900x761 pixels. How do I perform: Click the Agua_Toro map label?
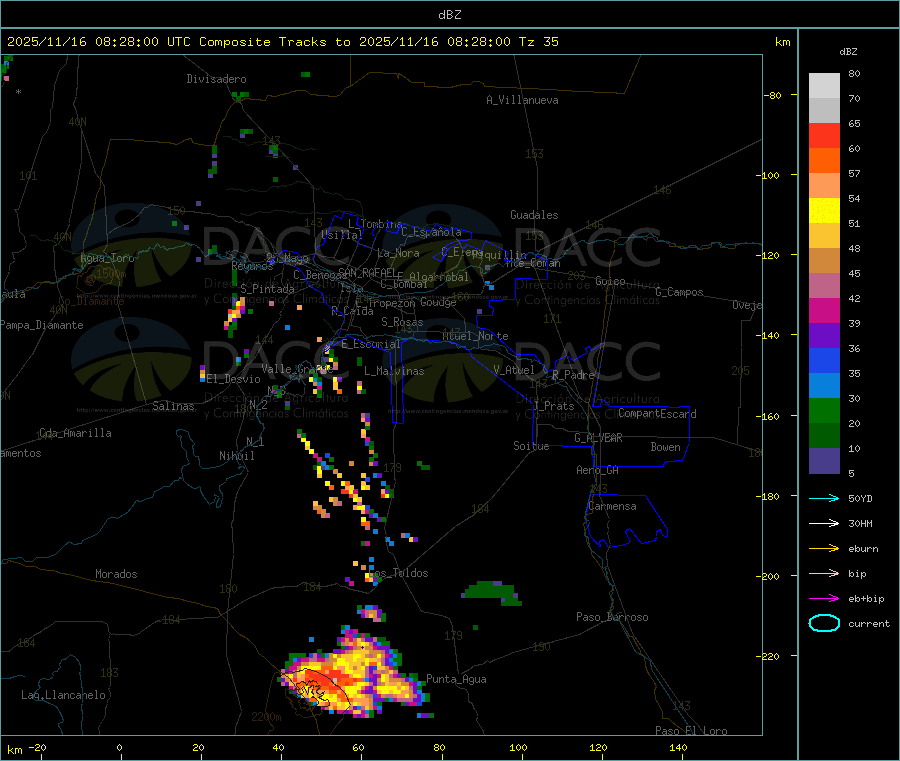107,258
